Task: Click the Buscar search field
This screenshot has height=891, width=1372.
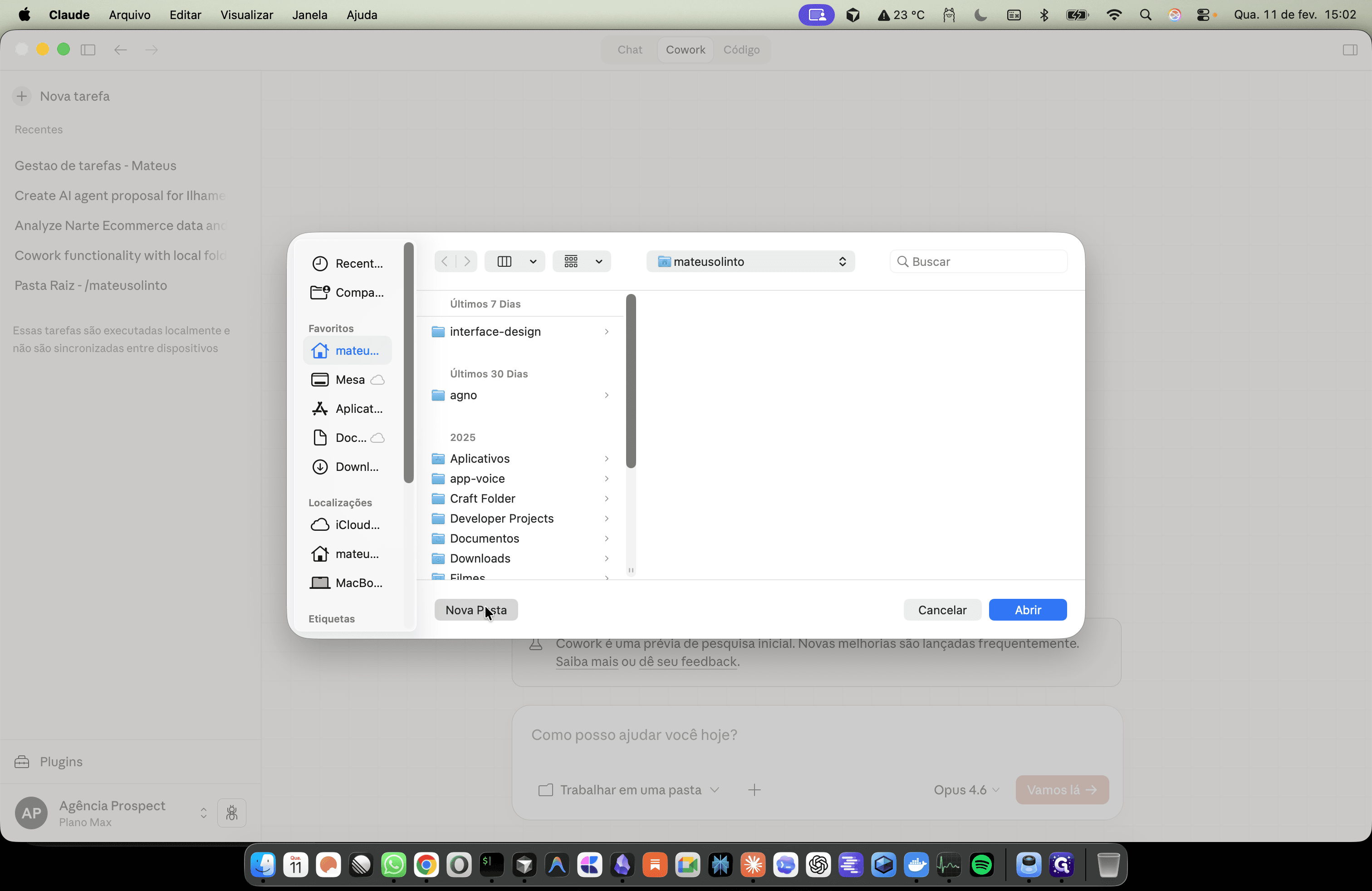Action: coord(978,262)
